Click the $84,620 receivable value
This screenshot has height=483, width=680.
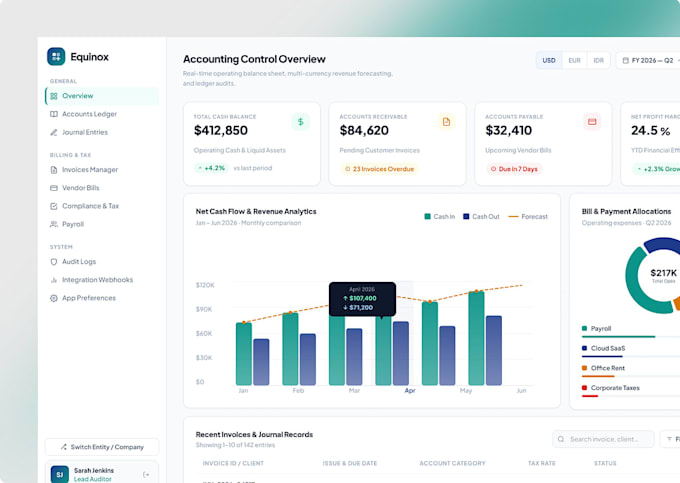[364, 131]
